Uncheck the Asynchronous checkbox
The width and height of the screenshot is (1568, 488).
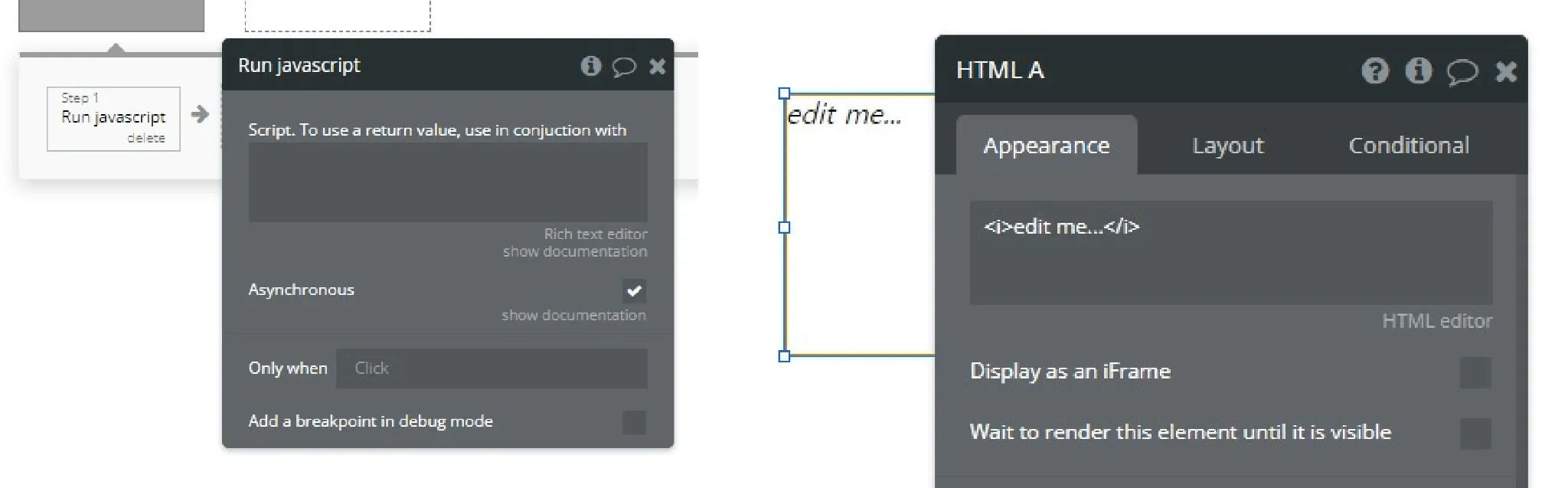(634, 290)
